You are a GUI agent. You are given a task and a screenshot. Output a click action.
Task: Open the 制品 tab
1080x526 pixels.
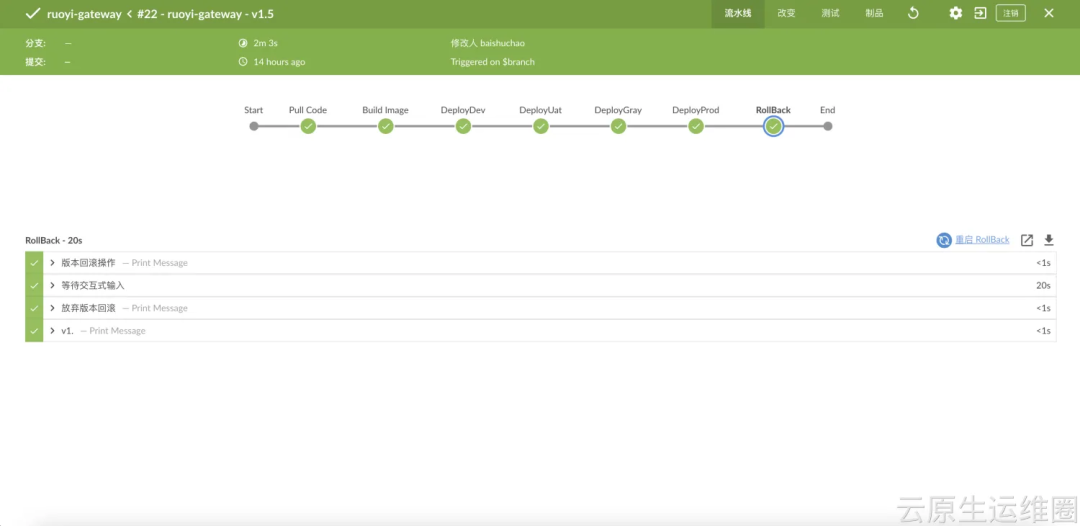874,14
